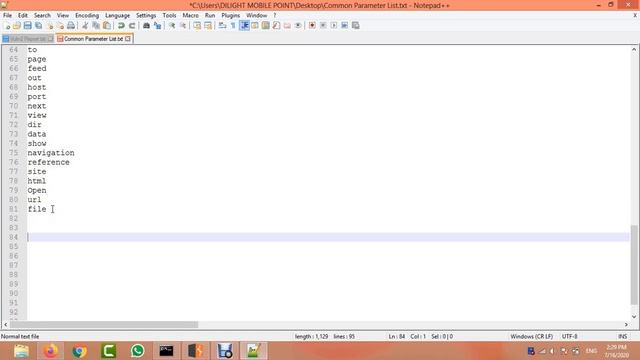This screenshot has width=640, height=360.
Task: Click the Paste clipboard icon
Action: coord(107,26)
